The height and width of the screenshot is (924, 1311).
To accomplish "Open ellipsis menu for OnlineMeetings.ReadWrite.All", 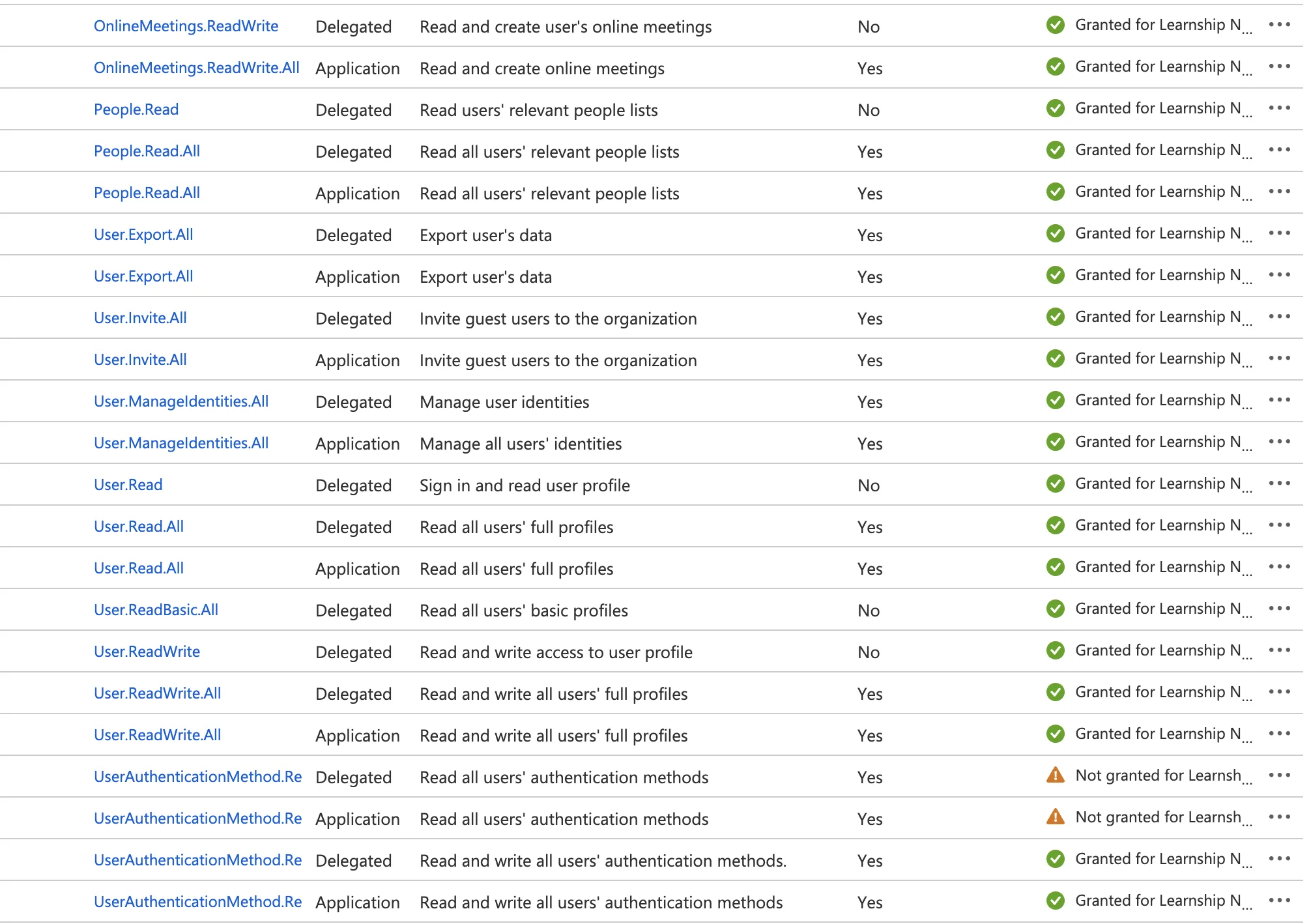I will (1279, 66).
